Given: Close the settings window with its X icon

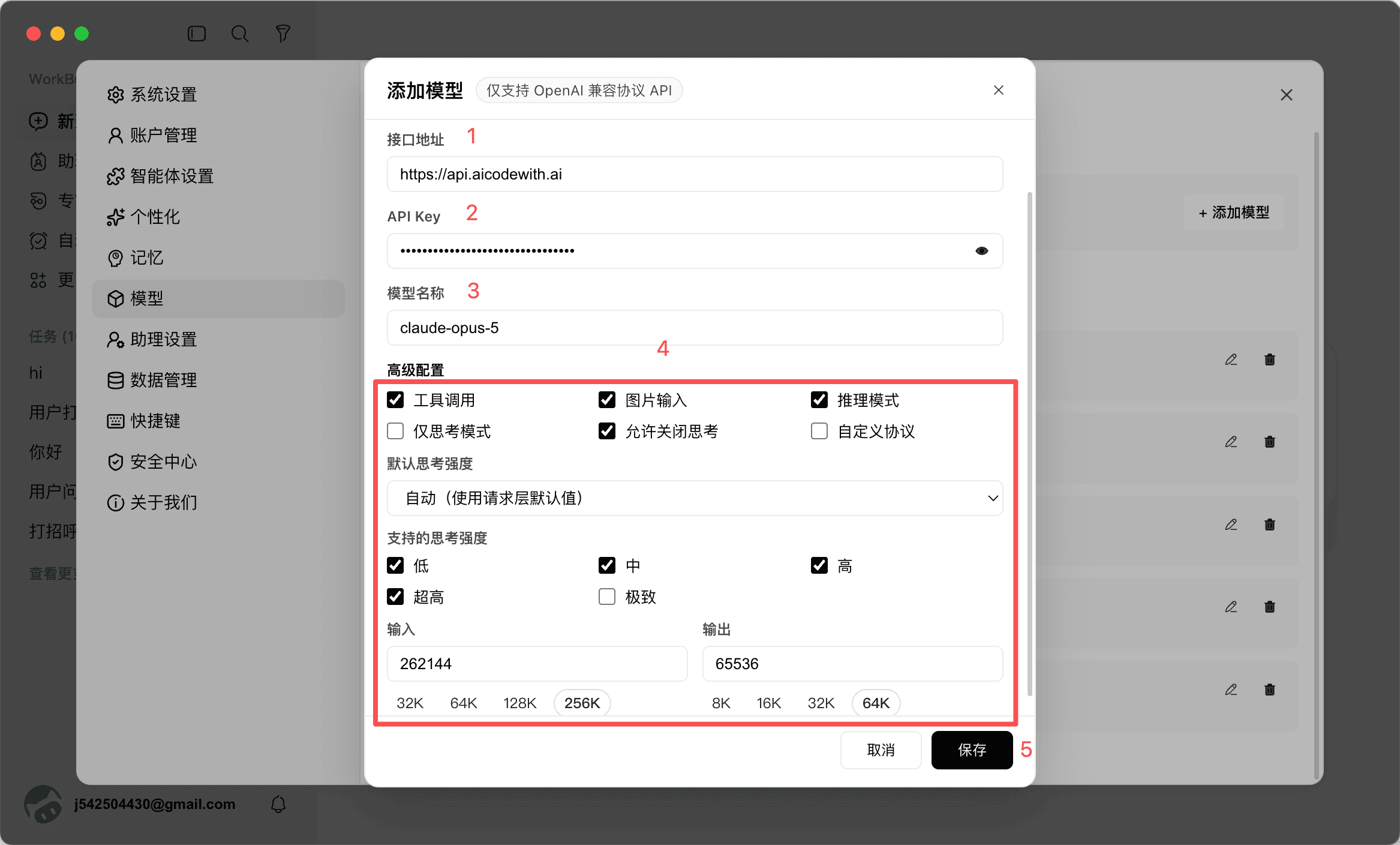Looking at the screenshot, I should pos(1286,95).
